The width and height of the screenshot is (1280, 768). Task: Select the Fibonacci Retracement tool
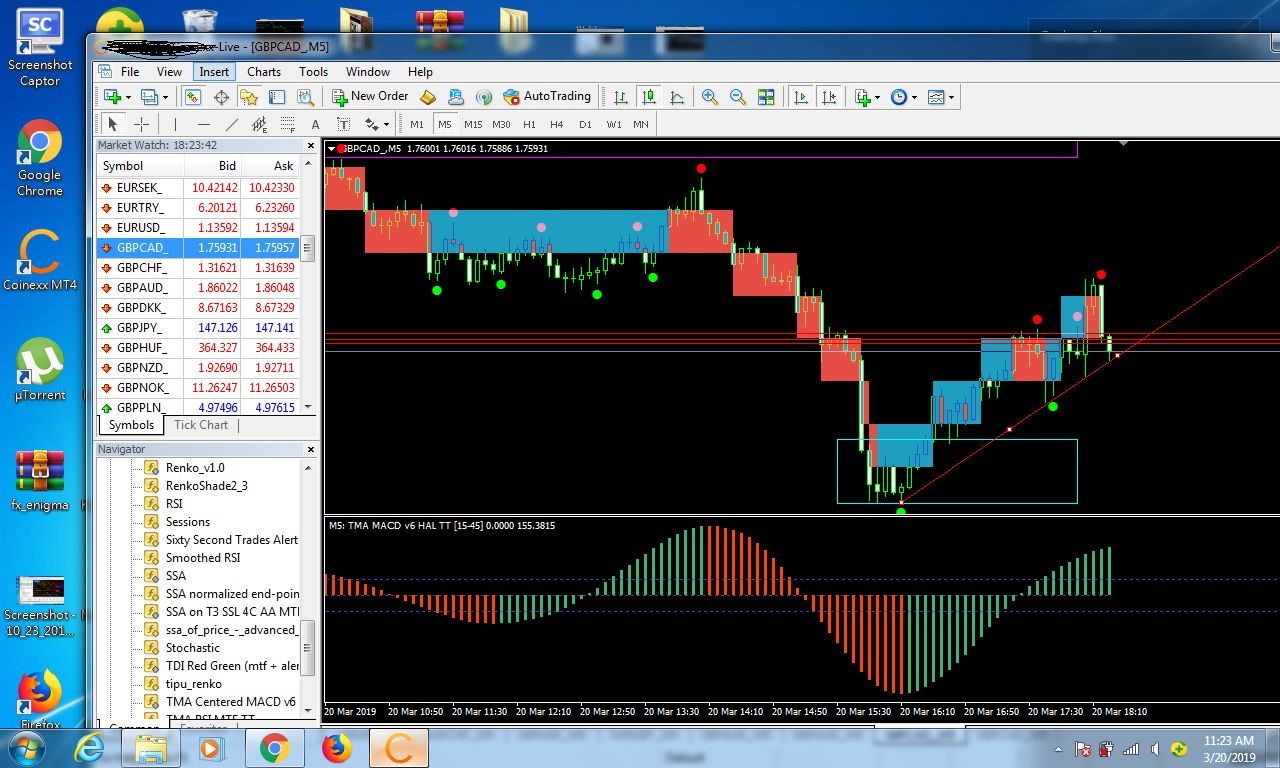point(288,124)
